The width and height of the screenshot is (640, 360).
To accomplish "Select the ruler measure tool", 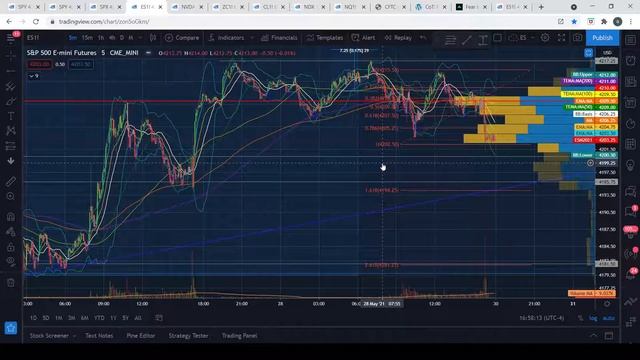I will pos(11,181).
